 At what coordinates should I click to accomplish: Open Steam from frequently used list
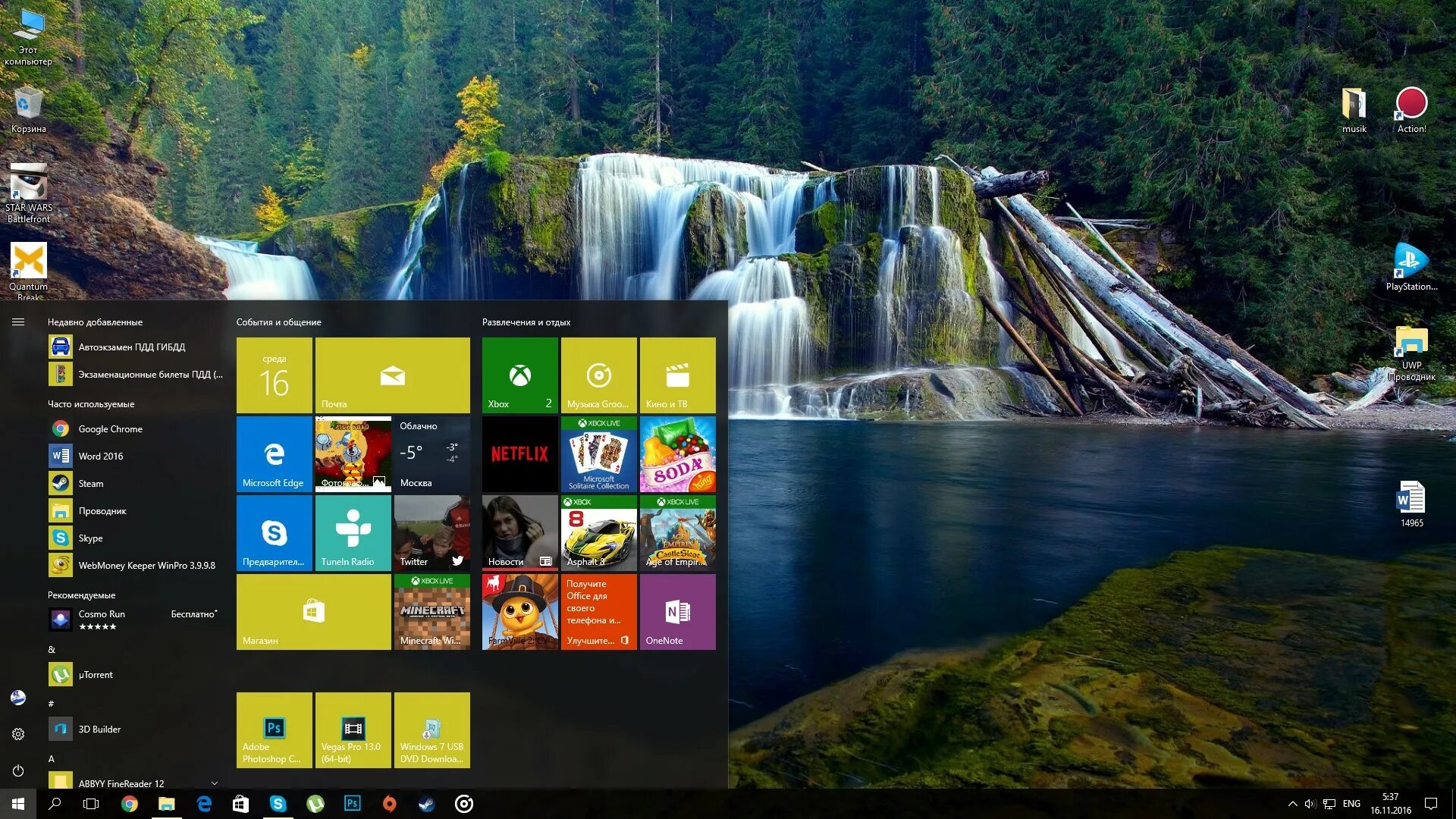tap(91, 483)
